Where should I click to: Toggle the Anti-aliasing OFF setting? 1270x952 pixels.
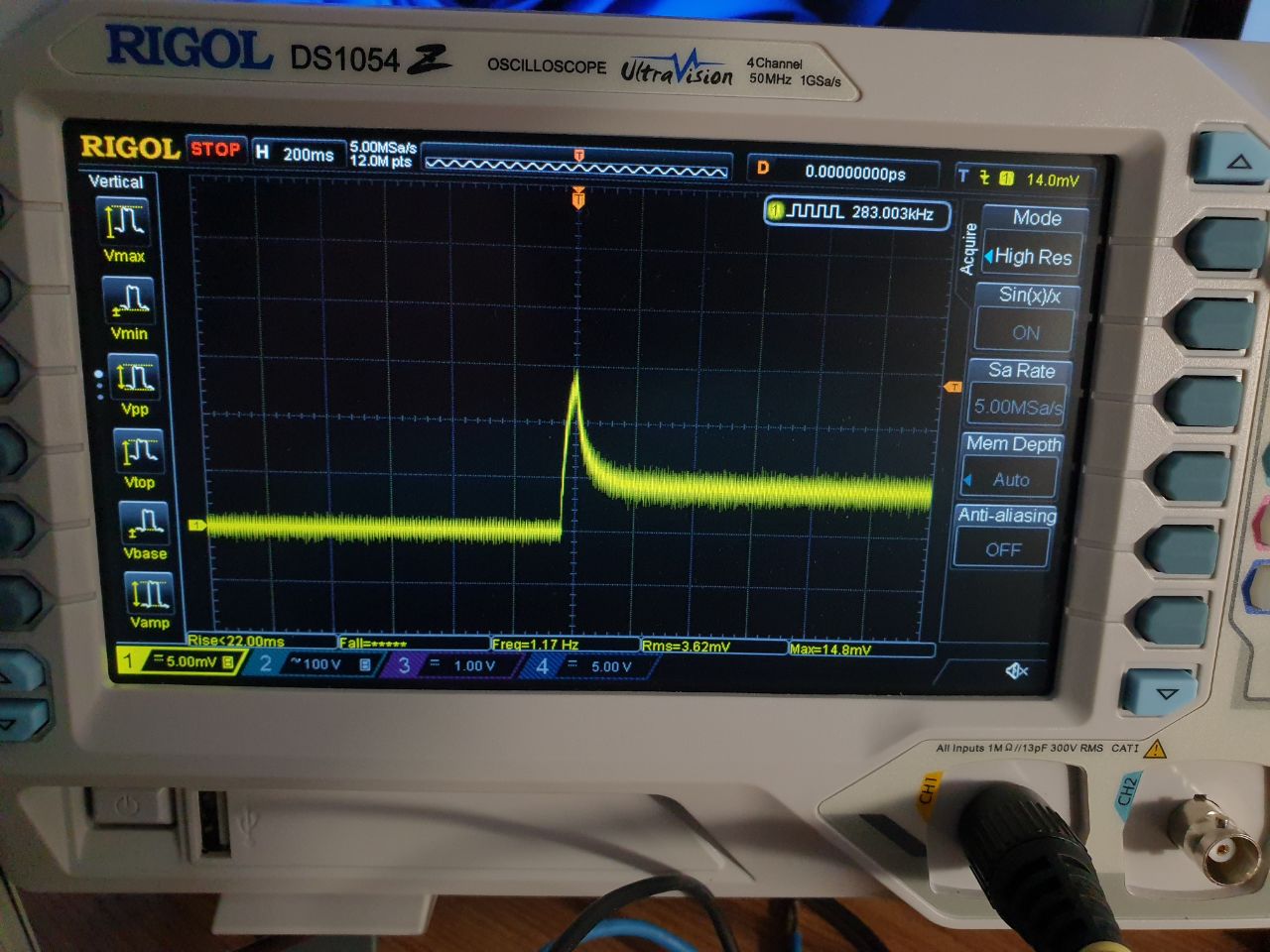click(x=1002, y=548)
